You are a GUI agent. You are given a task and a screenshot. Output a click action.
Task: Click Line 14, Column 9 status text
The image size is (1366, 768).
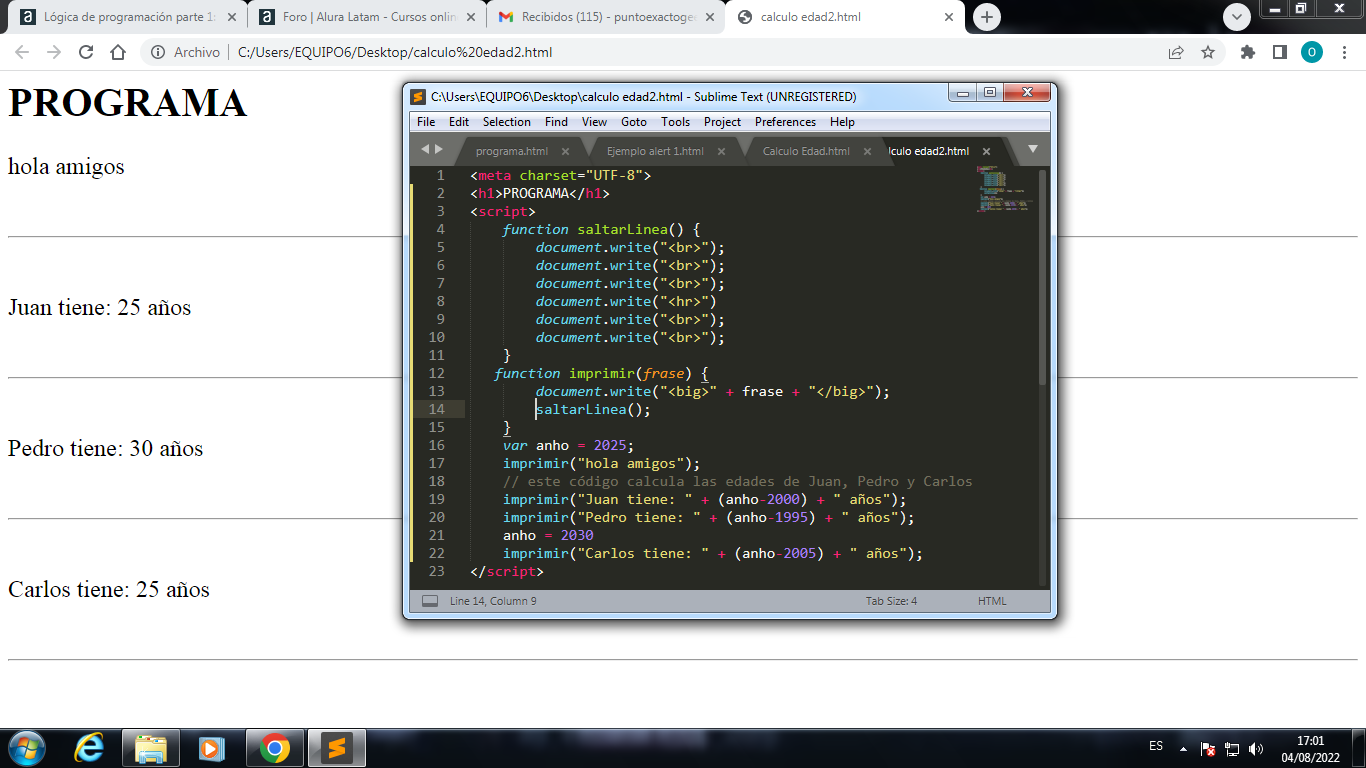(x=493, y=601)
